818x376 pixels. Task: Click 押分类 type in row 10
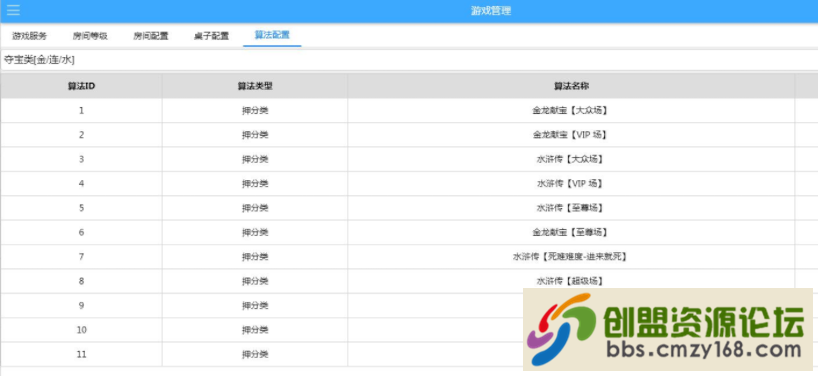tap(255, 330)
